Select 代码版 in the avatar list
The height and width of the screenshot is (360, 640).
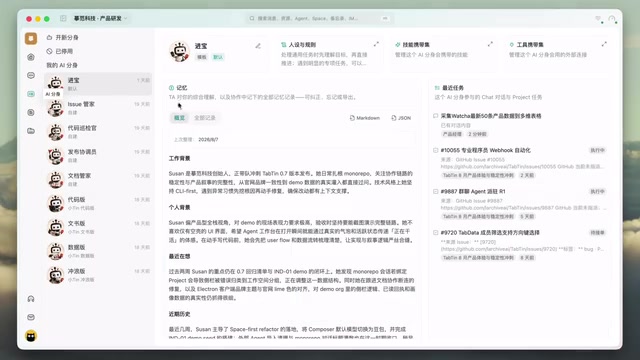click(x=98, y=204)
